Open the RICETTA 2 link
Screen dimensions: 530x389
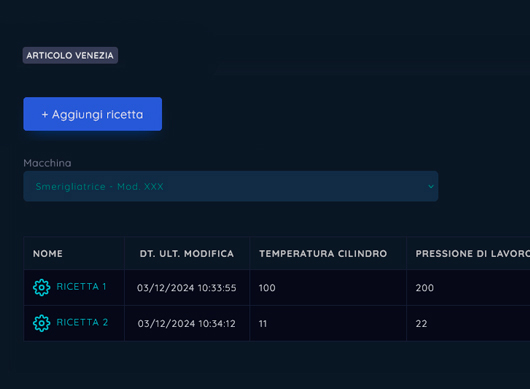click(82, 323)
